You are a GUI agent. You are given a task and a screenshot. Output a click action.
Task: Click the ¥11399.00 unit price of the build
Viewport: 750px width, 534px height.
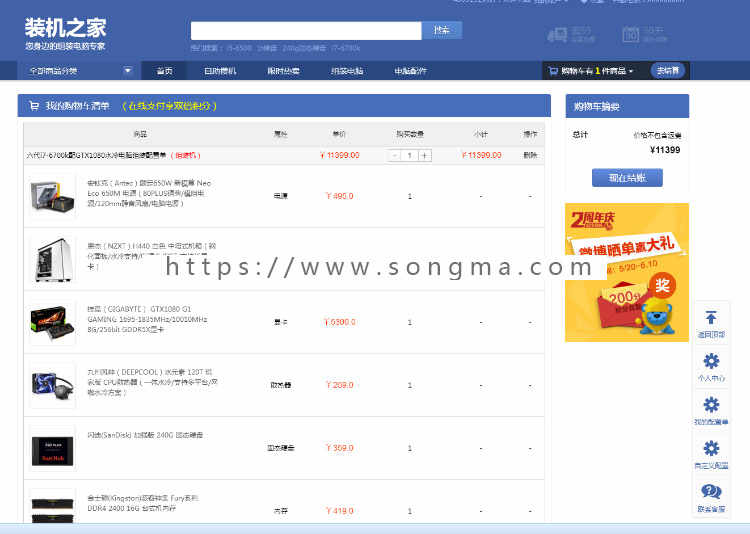(x=340, y=156)
